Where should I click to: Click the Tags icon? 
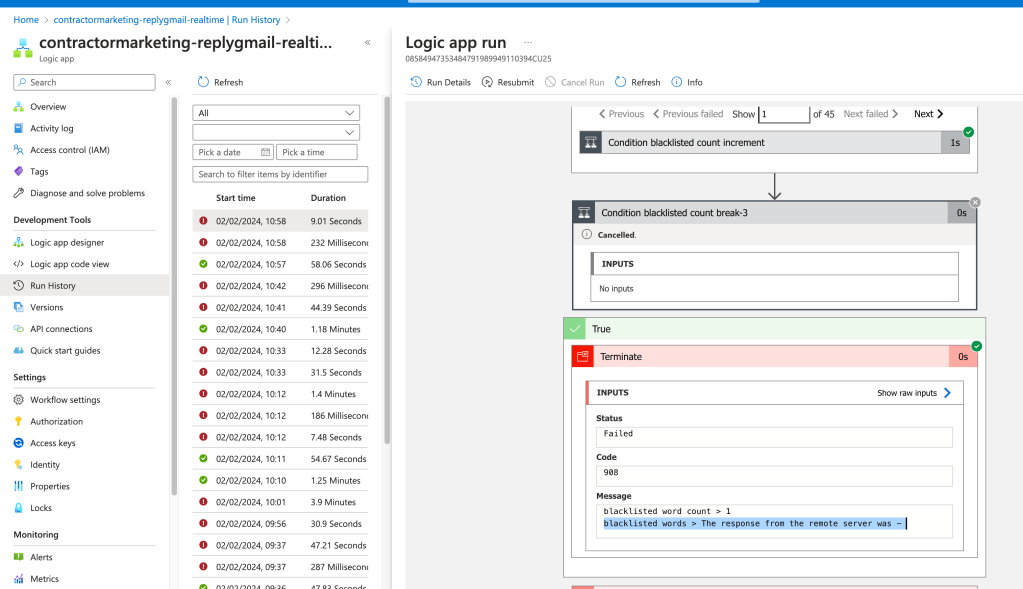[18, 171]
